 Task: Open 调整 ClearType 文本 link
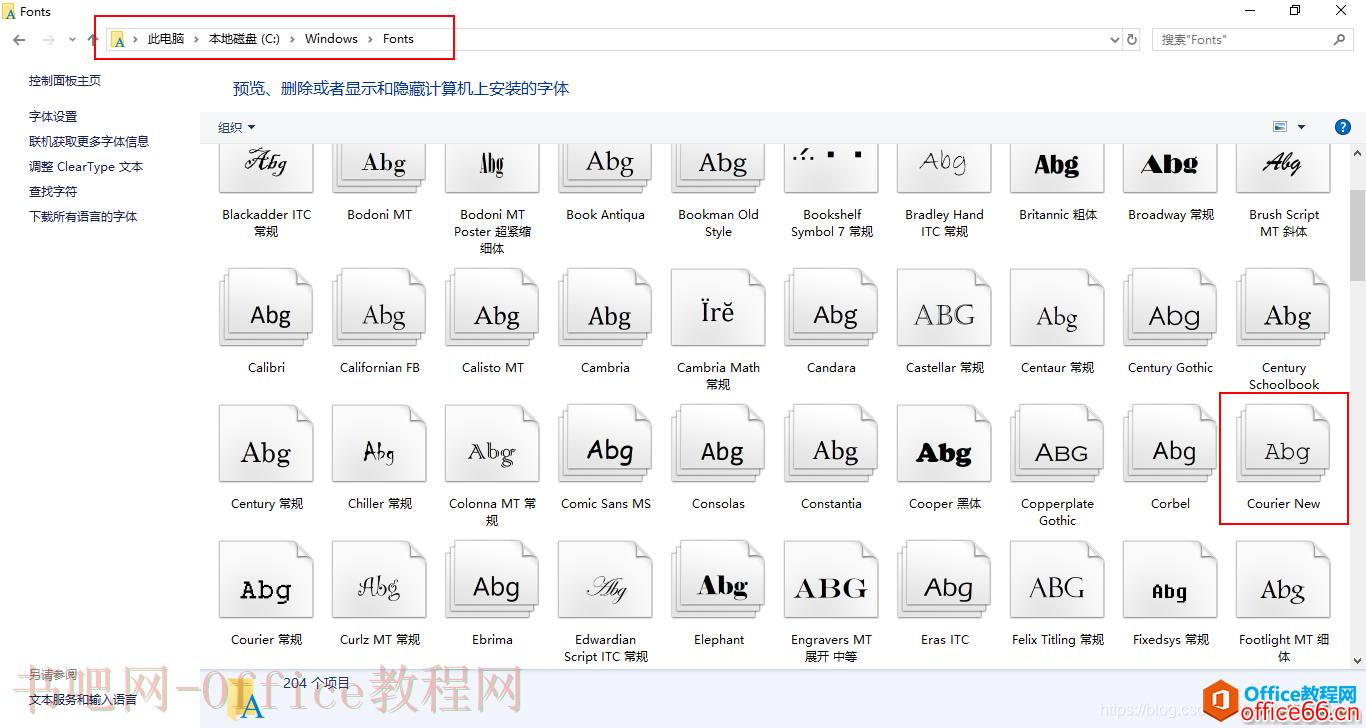(86, 167)
